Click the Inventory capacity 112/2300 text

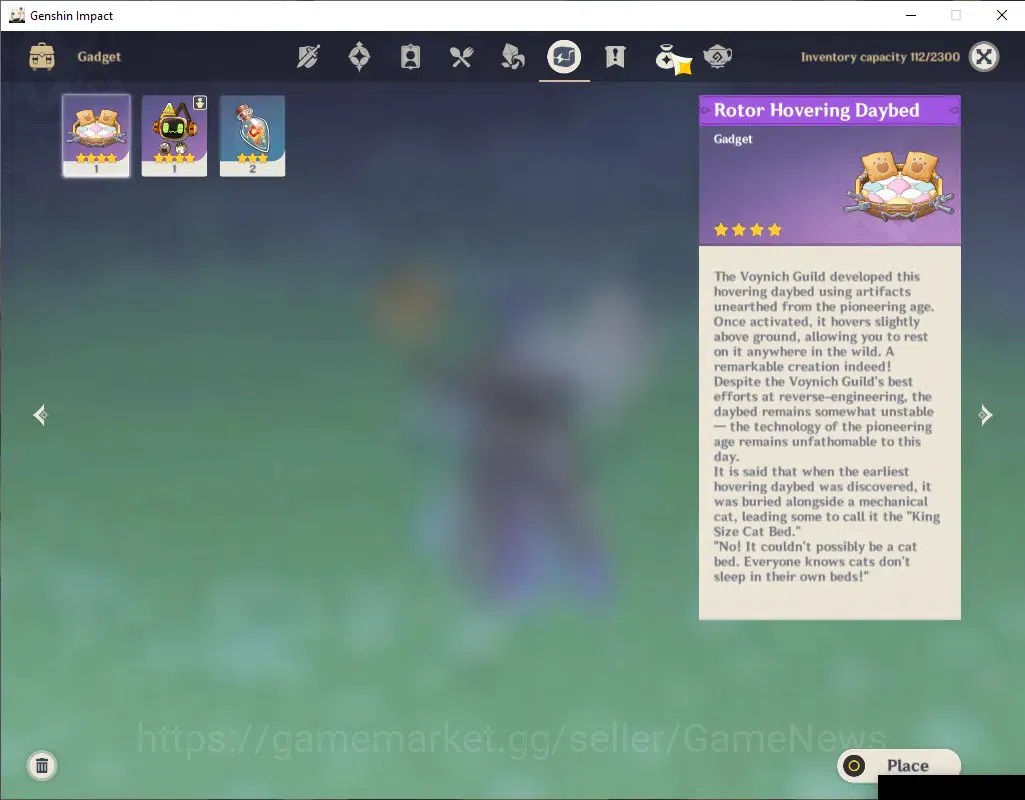coord(880,57)
